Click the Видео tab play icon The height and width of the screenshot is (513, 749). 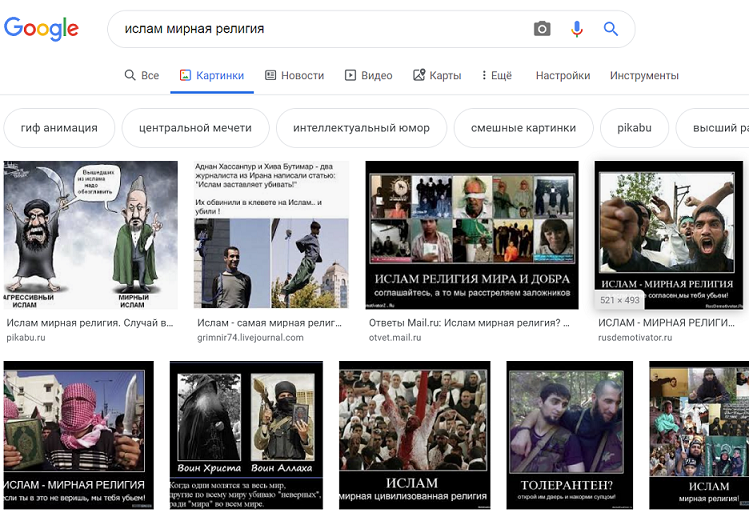350,75
